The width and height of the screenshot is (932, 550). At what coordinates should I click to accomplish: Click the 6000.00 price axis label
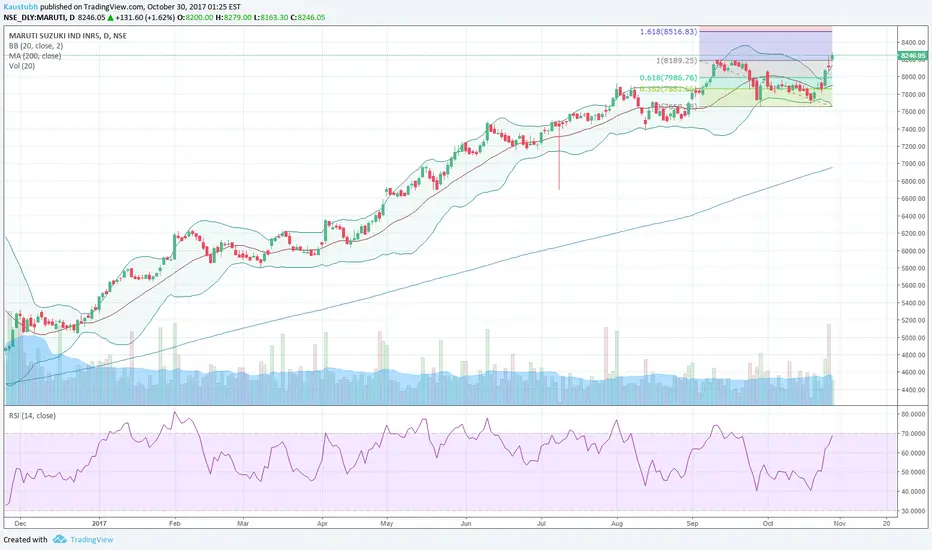click(x=913, y=251)
